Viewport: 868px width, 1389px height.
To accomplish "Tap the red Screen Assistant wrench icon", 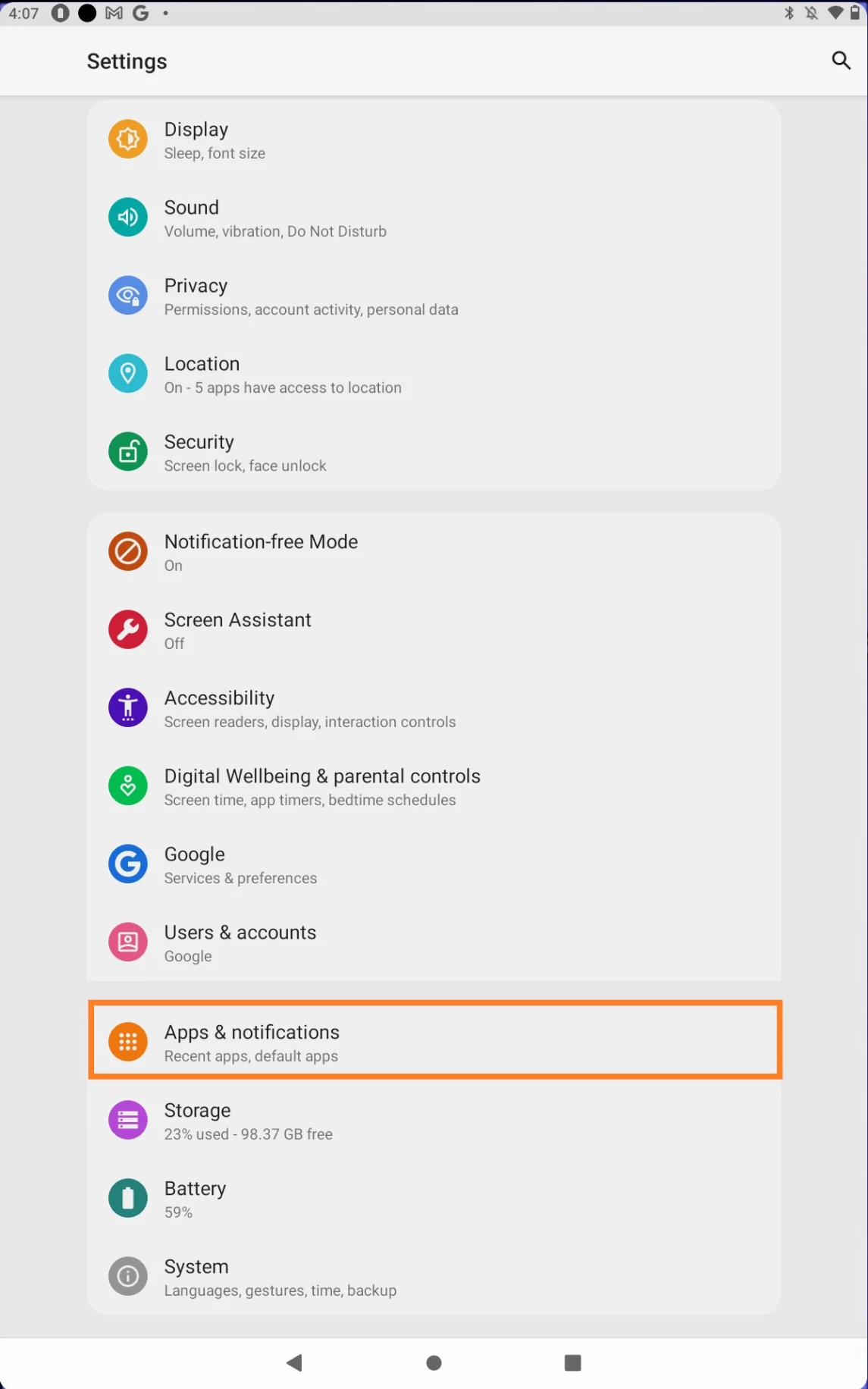I will tap(128, 630).
